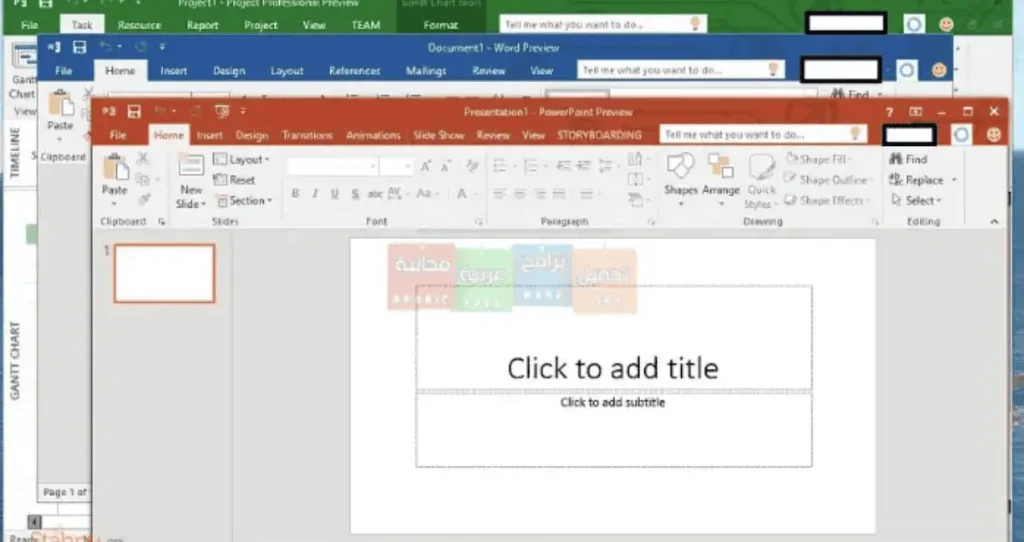This screenshot has height=542, width=1024.
Task: Click the Arrange icon in the Drawing group
Action: pos(720,167)
